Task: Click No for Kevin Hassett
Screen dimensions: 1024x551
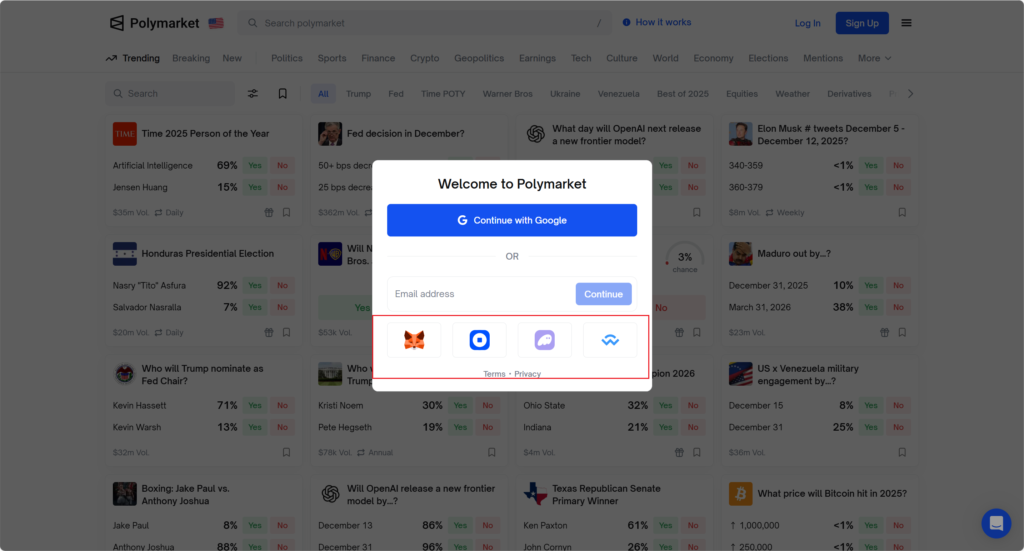Action: pyautogui.click(x=282, y=406)
